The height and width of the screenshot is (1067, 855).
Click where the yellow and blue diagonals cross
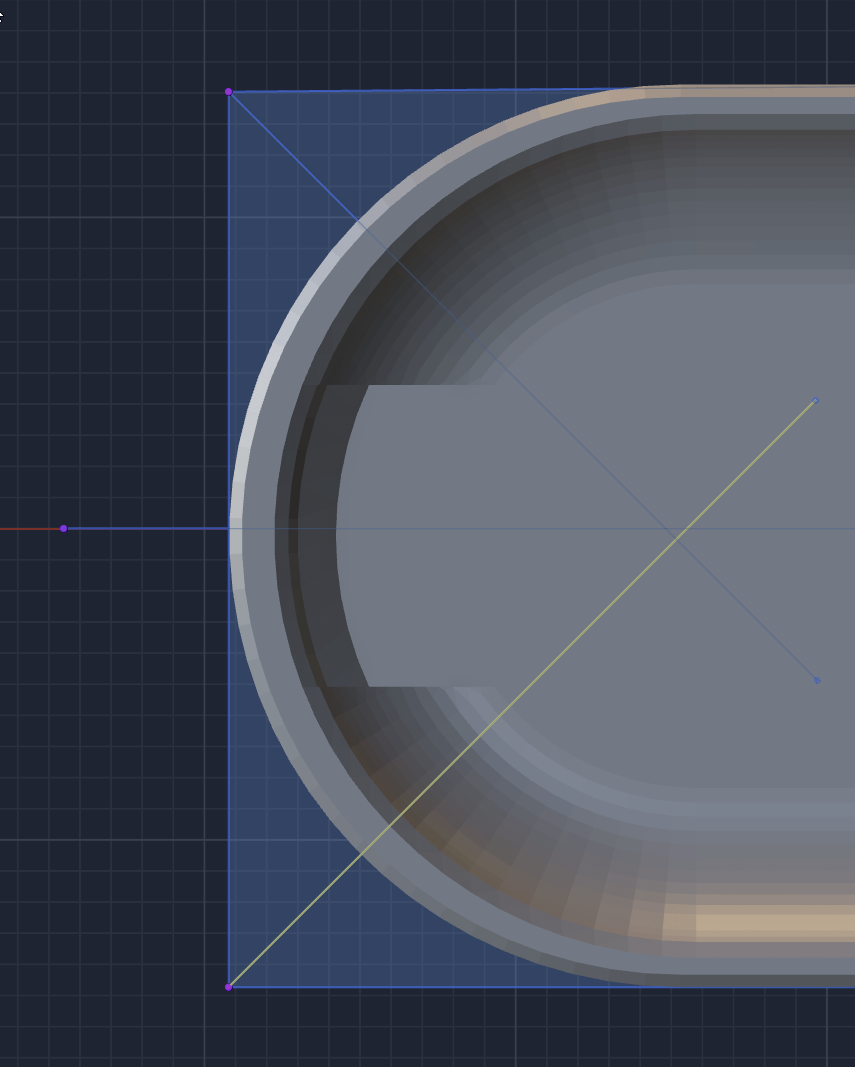(x=678, y=538)
